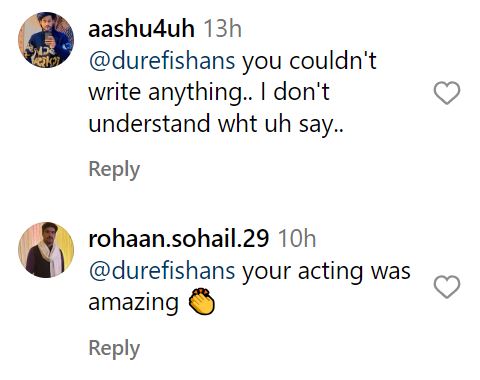
Task: Open the @durefishans mention before "your acting"
Action: click(162, 271)
